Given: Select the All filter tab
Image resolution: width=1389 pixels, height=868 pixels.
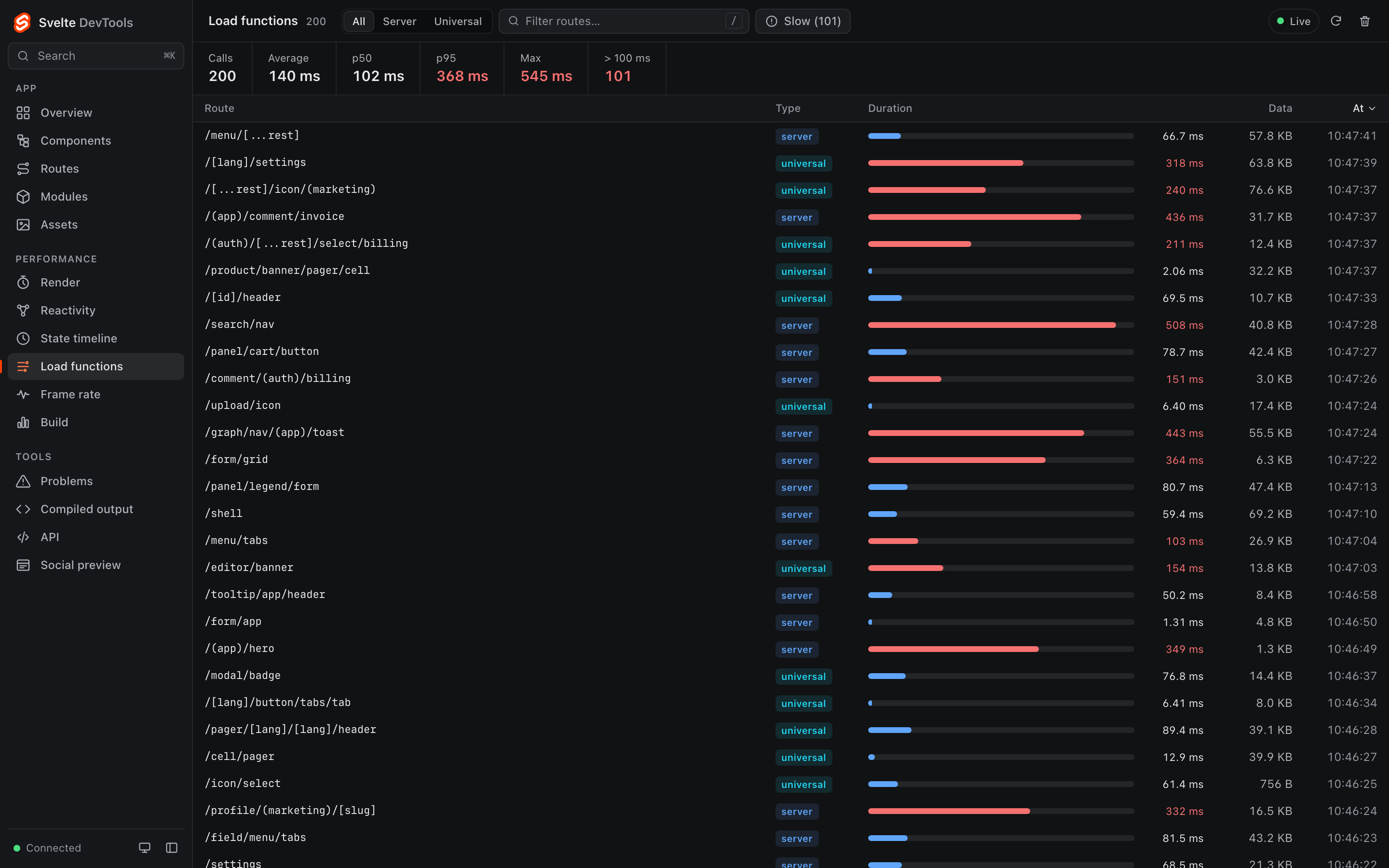Looking at the screenshot, I should coord(359,21).
